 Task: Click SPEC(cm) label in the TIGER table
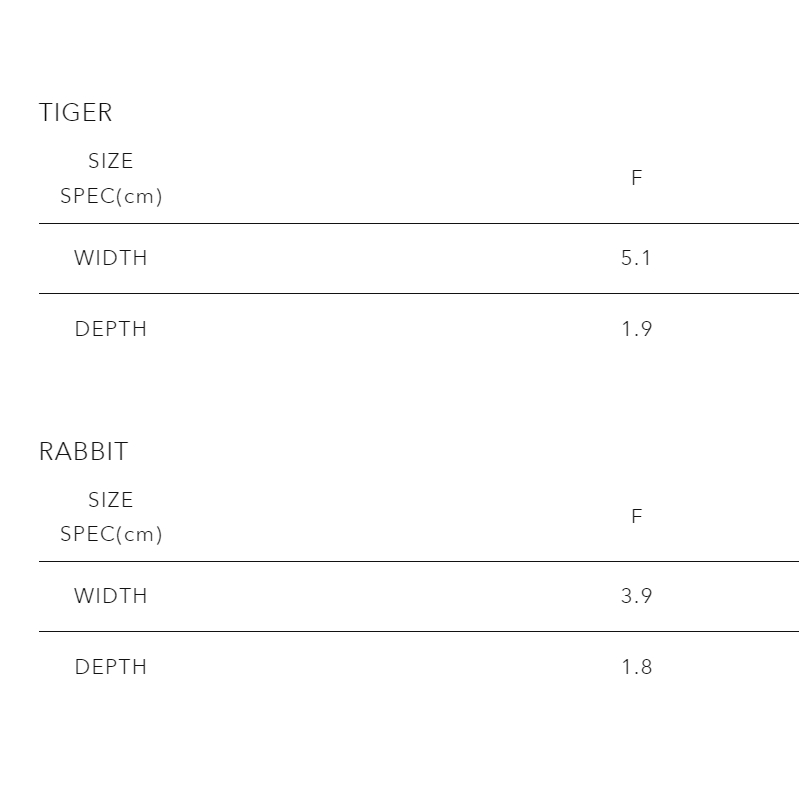click(x=111, y=196)
